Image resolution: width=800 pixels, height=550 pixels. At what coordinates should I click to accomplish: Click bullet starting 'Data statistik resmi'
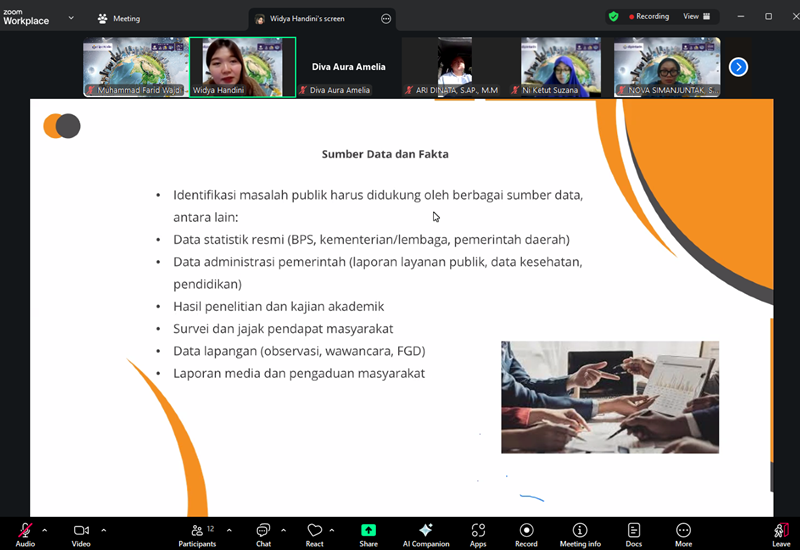371,240
